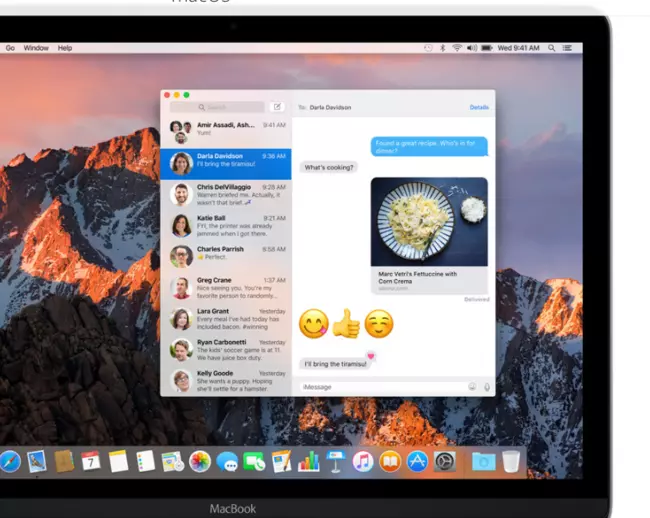Open FaceTime from the dock
The height and width of the screenshot is (518, 650).
click(254, 461)
